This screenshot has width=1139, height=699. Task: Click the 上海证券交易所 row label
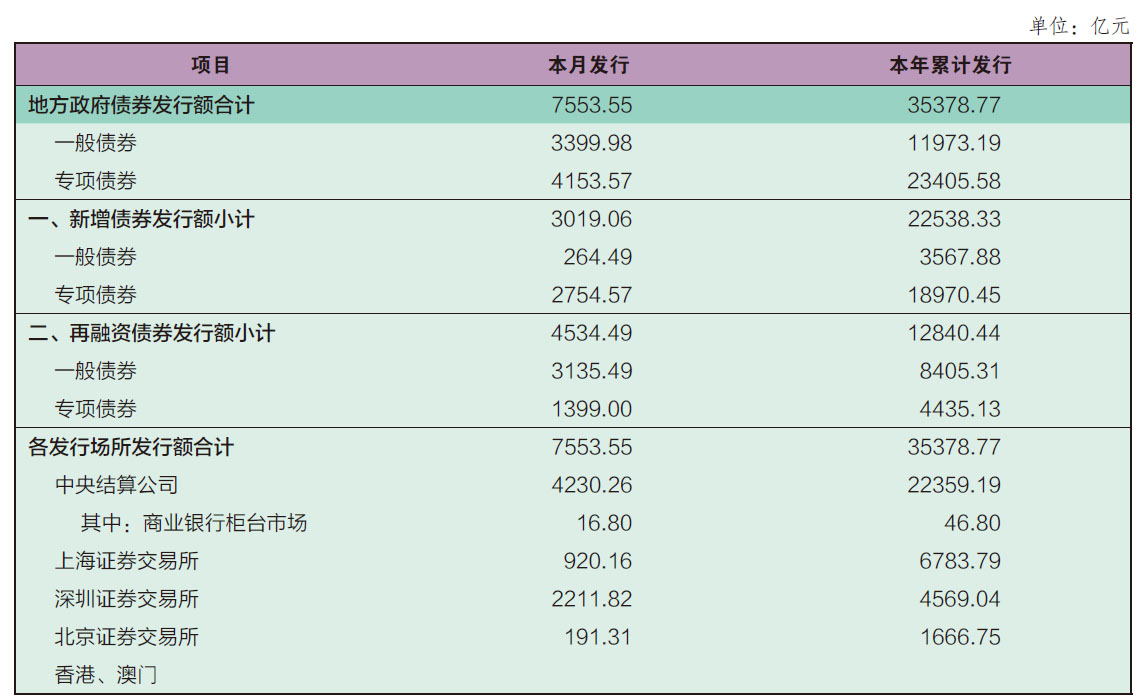pyautogui.click(x=127, y=561)
